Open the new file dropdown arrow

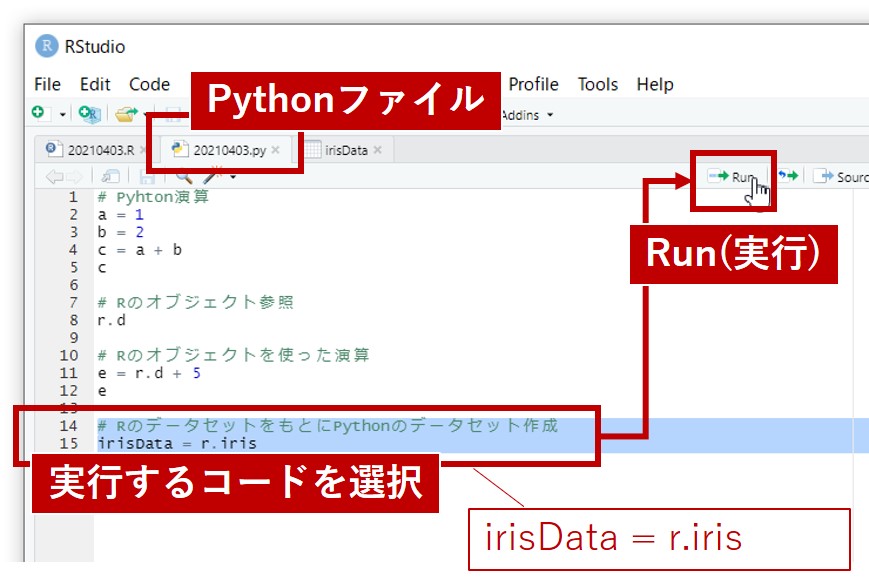tap(61, 115)
